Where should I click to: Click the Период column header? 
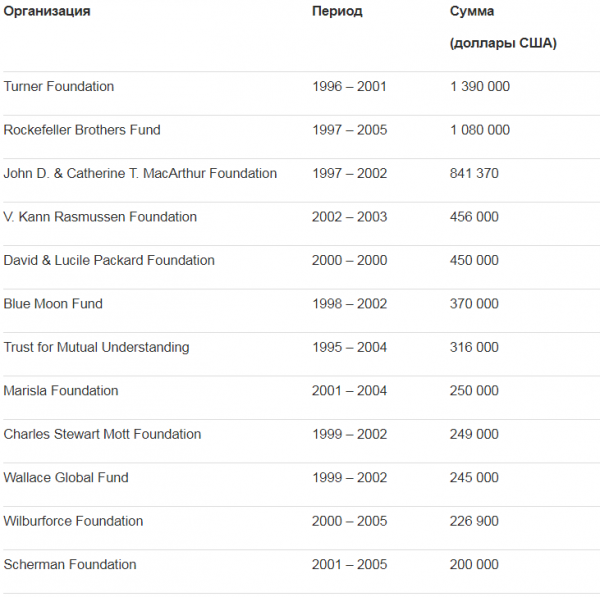(337, 12)
